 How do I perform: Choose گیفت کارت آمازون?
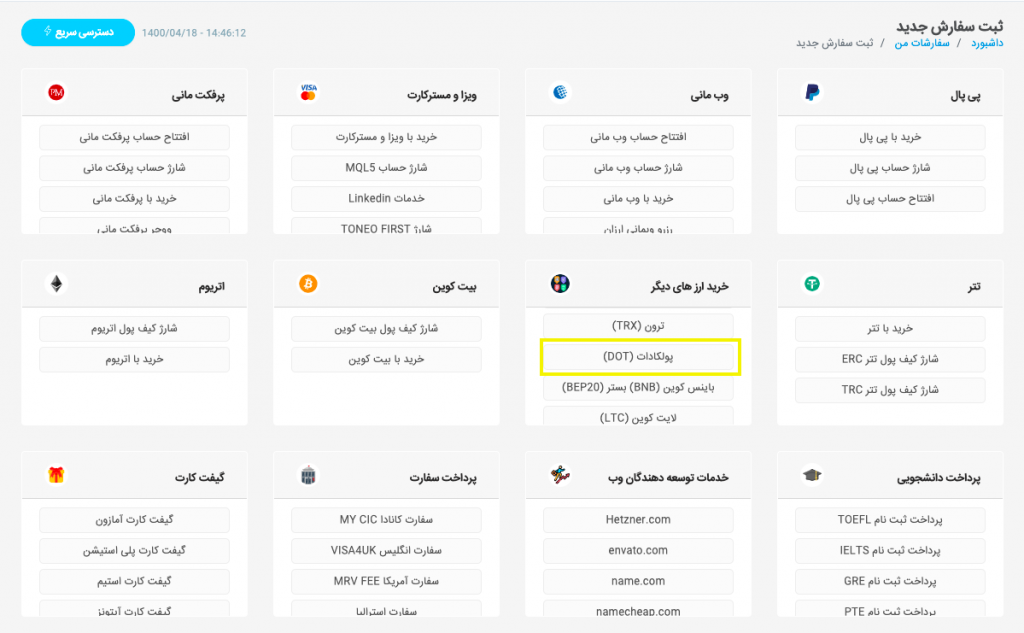pyautogui.click(x=134, y=520)
